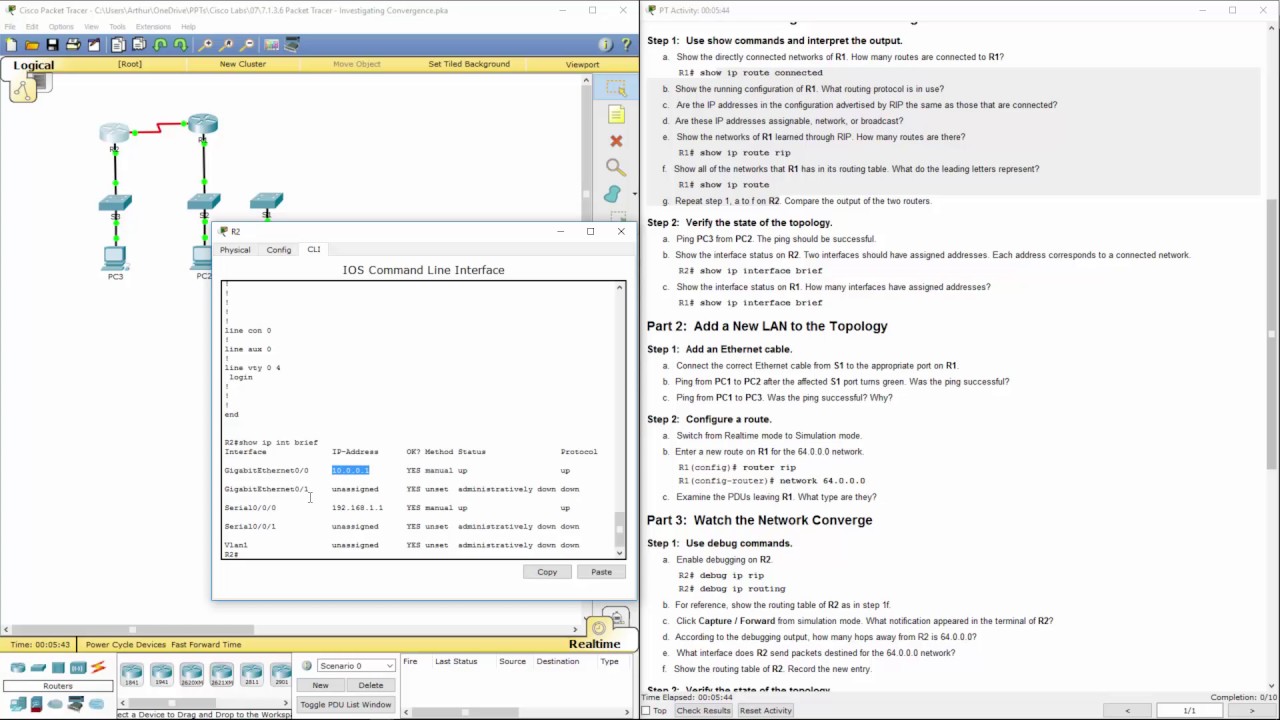Viewport: 1280px width, 720px height.
Task: Click Toggle PDU List Window button
Action: [347, 705]
